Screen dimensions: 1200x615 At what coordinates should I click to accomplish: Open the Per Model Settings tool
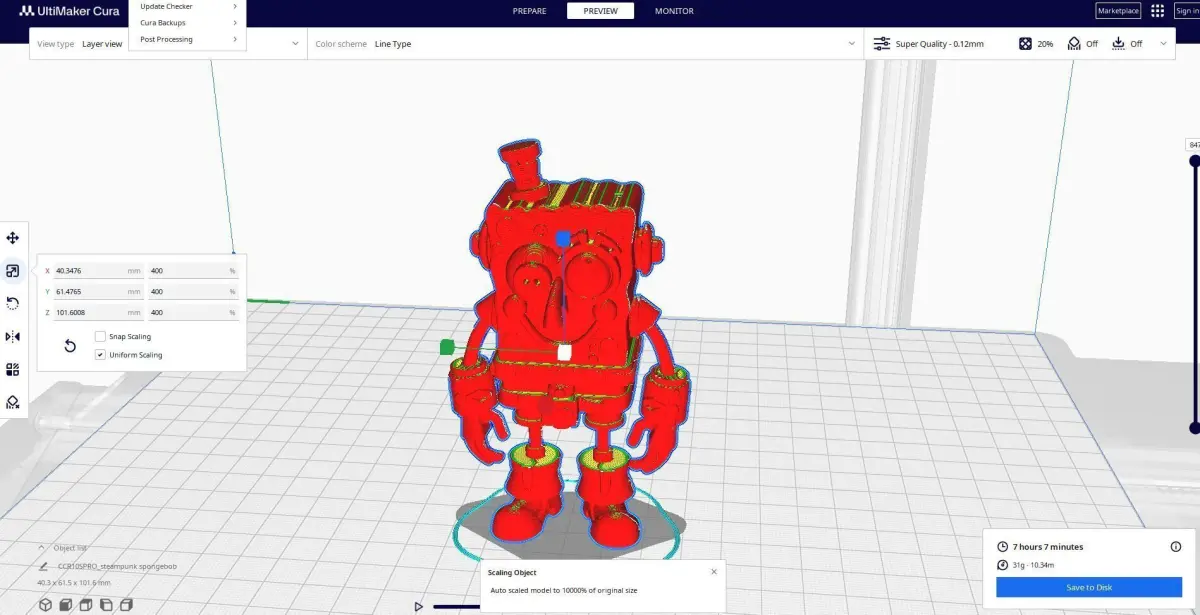tap(13, 369)
